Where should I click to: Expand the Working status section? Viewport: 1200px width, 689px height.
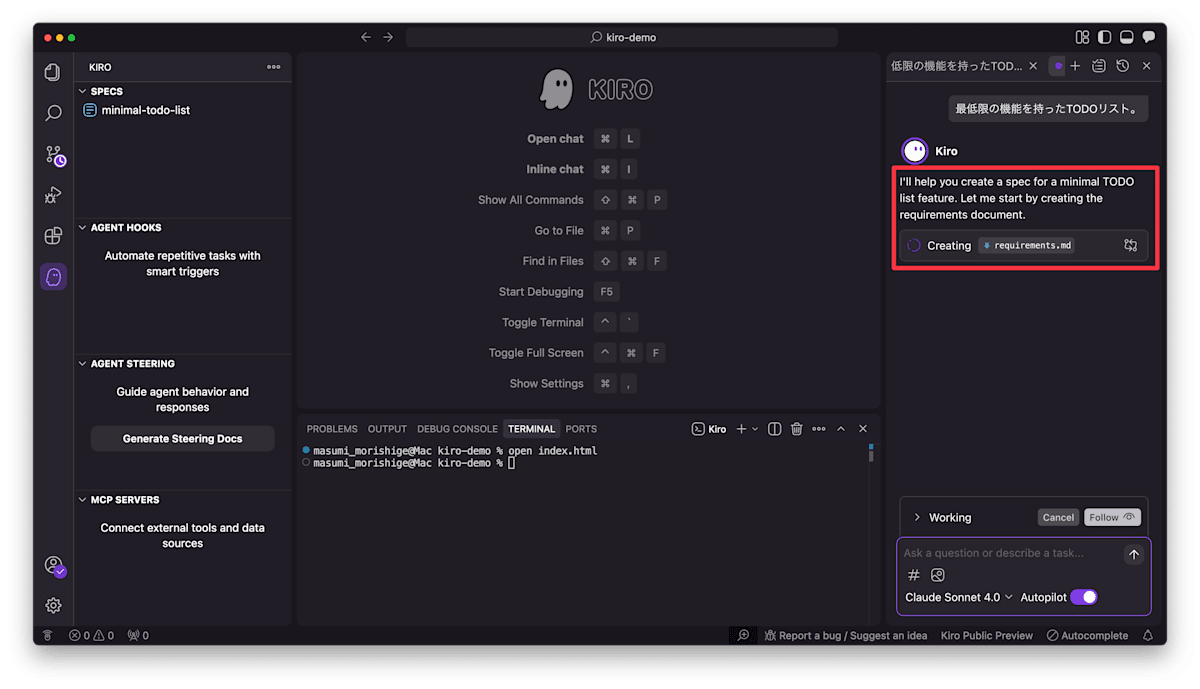(917, 518)
